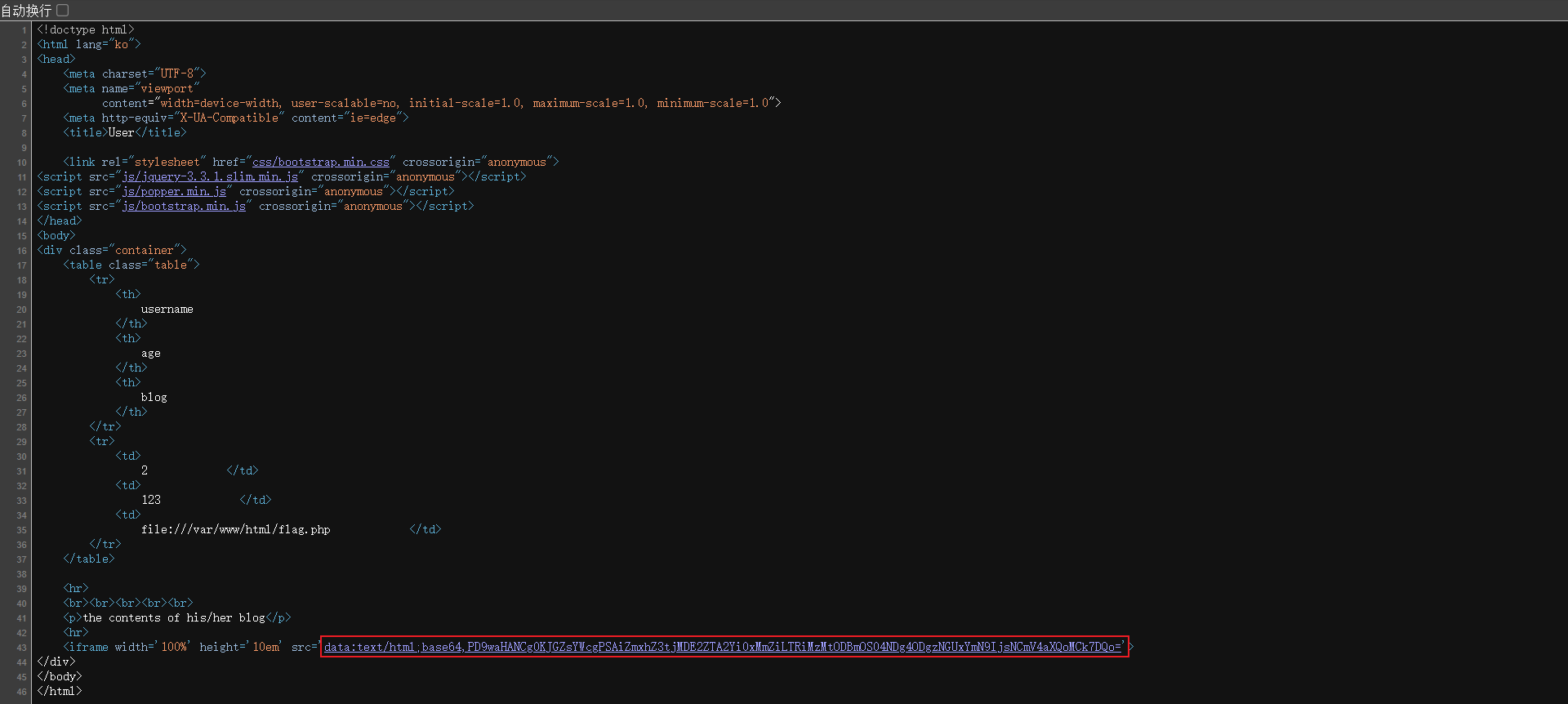The image size is (1568, 704).
Task: Click the file:///var/www/html/flag.php text
Action: coord(235,530)
